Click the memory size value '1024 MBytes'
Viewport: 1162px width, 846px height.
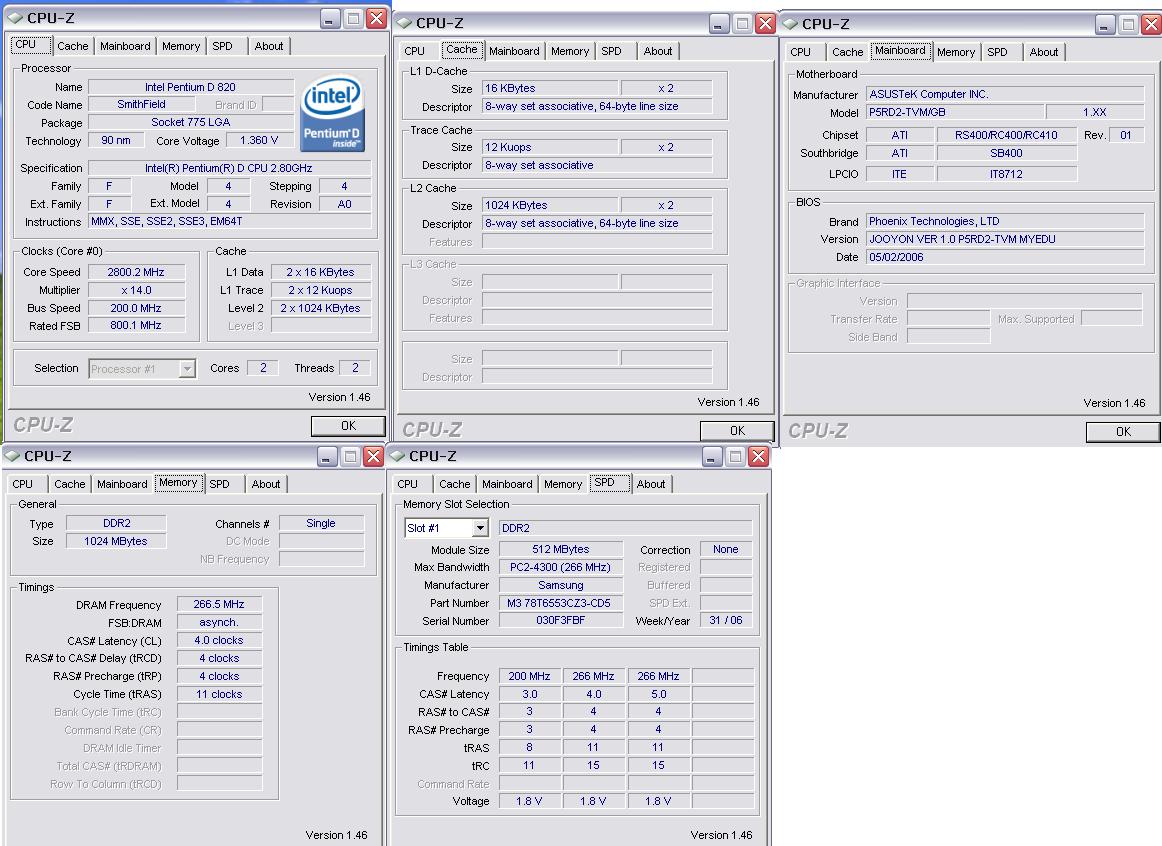[x=116, y=541]
